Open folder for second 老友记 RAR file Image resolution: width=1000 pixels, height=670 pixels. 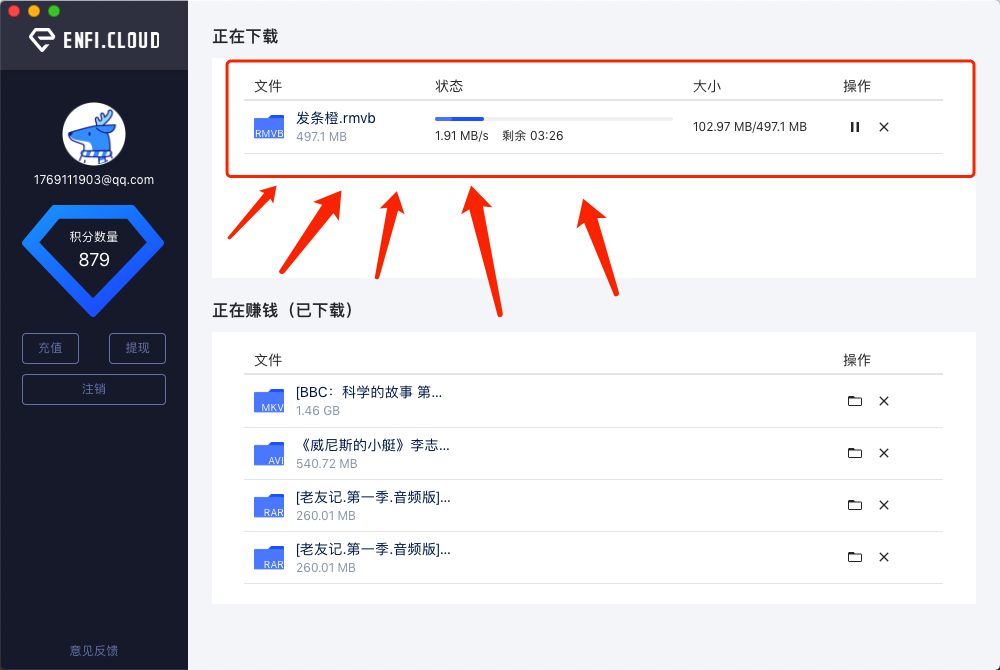855,557
